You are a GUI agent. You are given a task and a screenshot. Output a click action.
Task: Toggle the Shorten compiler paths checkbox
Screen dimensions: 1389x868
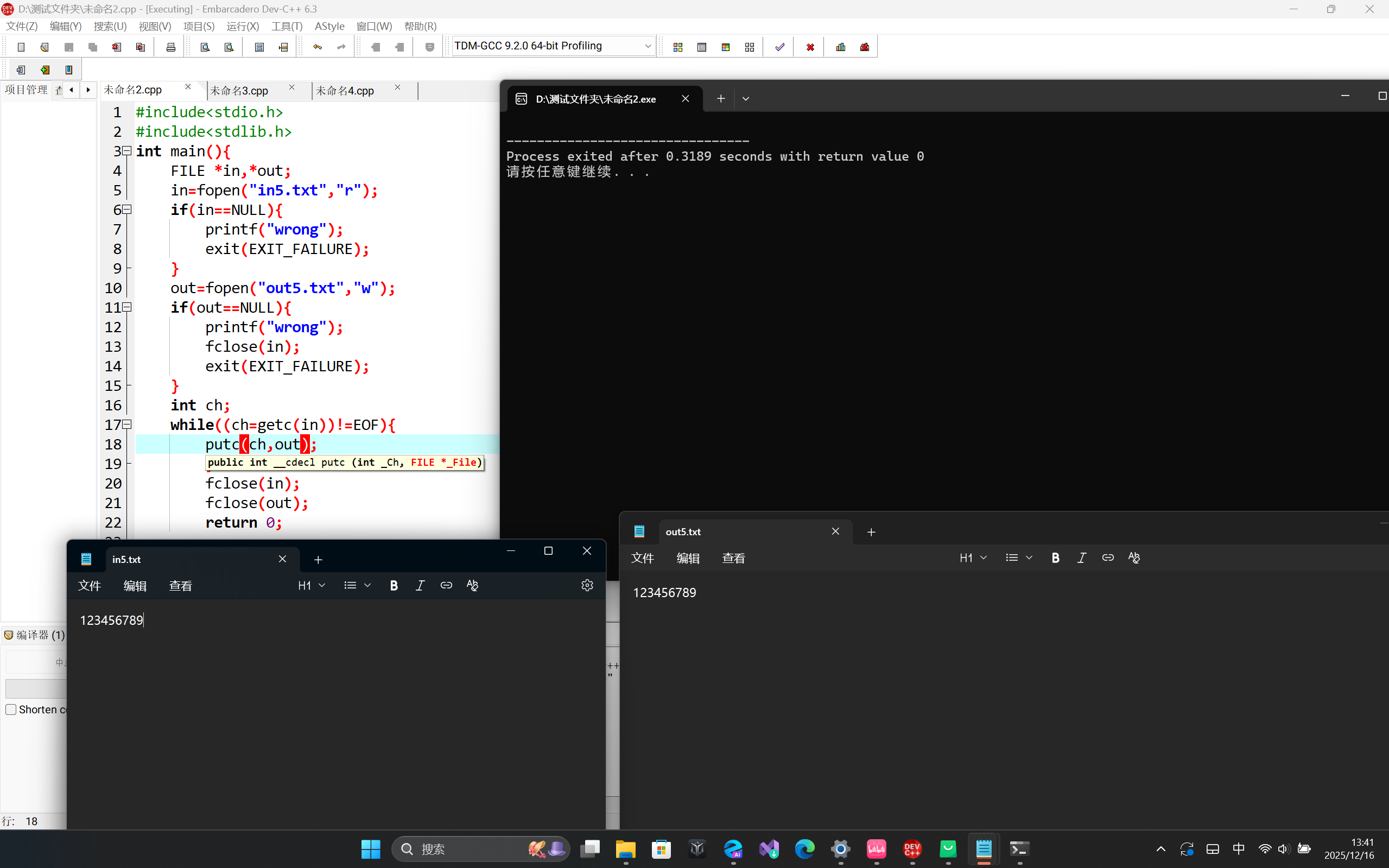(x=11, y=709)
